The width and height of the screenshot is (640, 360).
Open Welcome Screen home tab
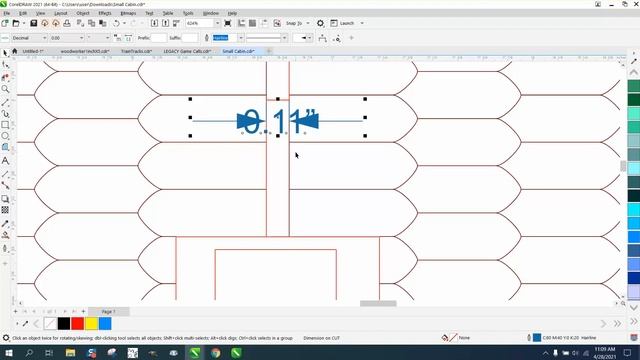(15, 51)
